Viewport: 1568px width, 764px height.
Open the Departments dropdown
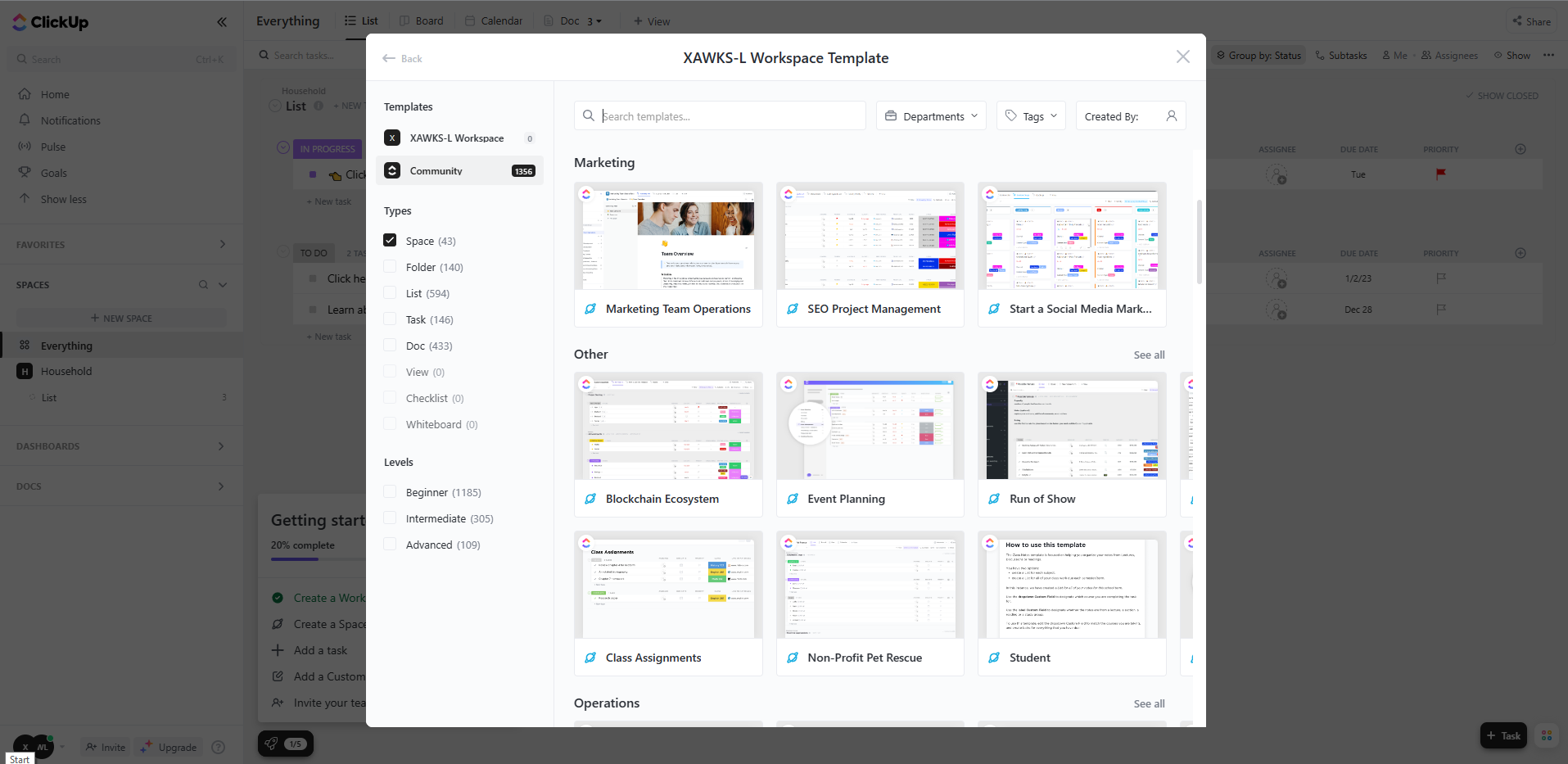coord(931,116)
